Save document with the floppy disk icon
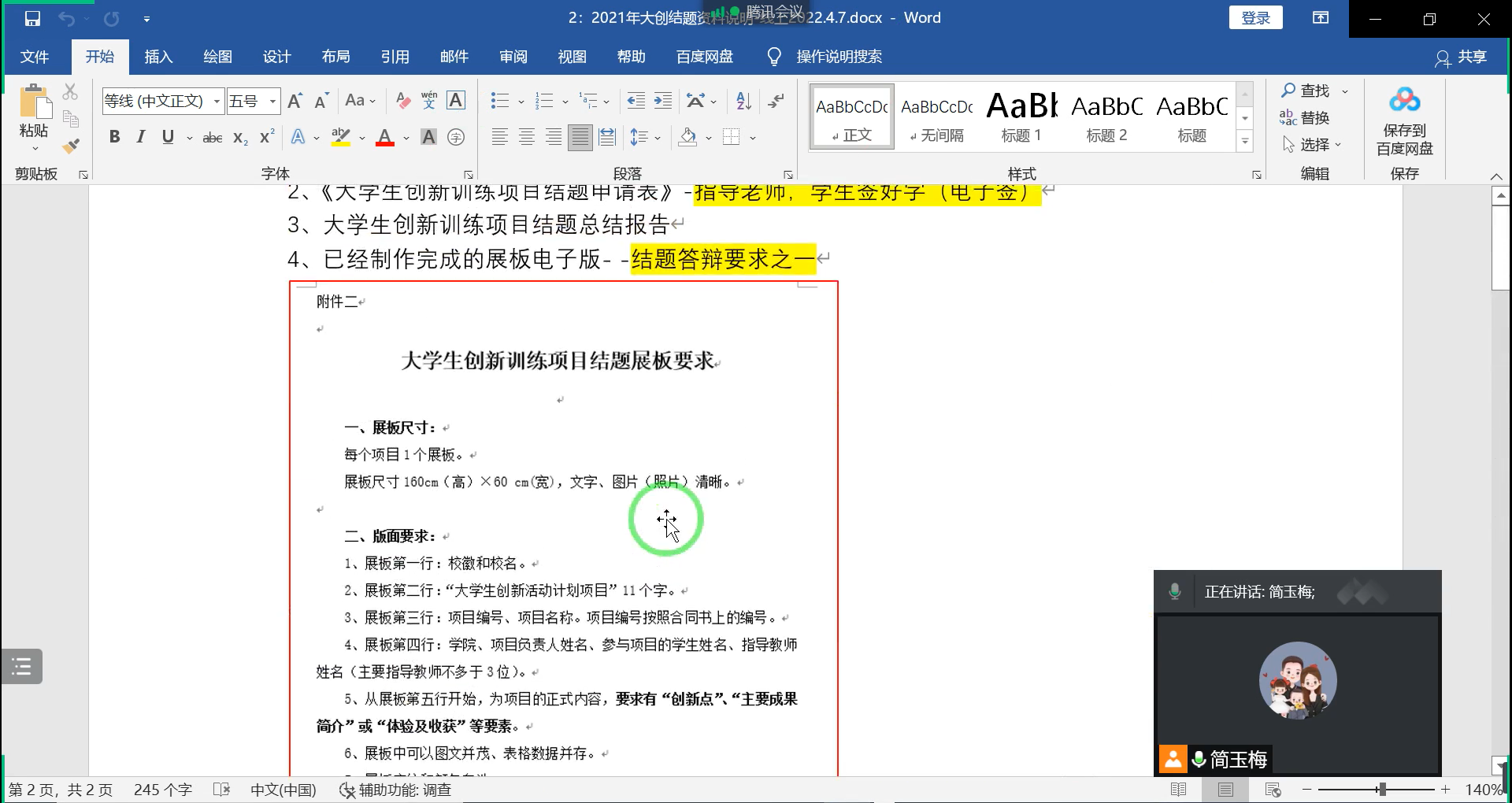Image resolution: width=1512 pixels, height=803 pixels. (32, 18)
